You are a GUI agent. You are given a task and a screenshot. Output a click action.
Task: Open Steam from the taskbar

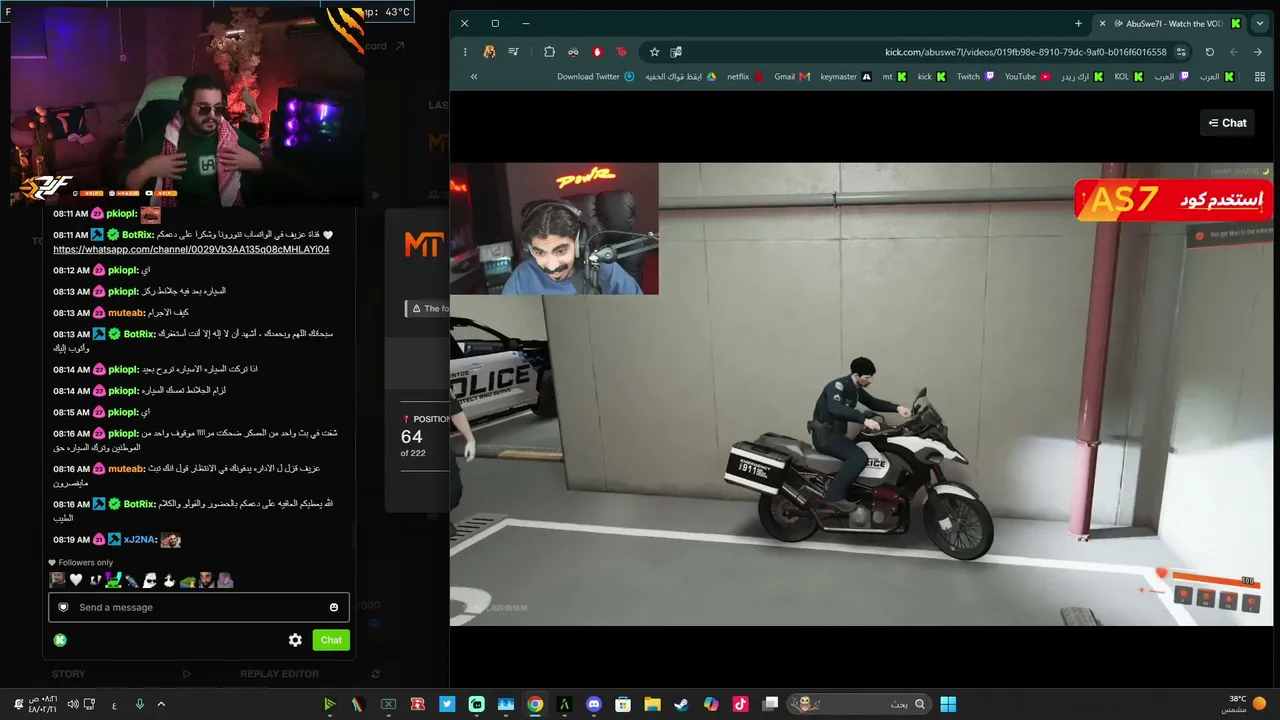tap(681, 704)
